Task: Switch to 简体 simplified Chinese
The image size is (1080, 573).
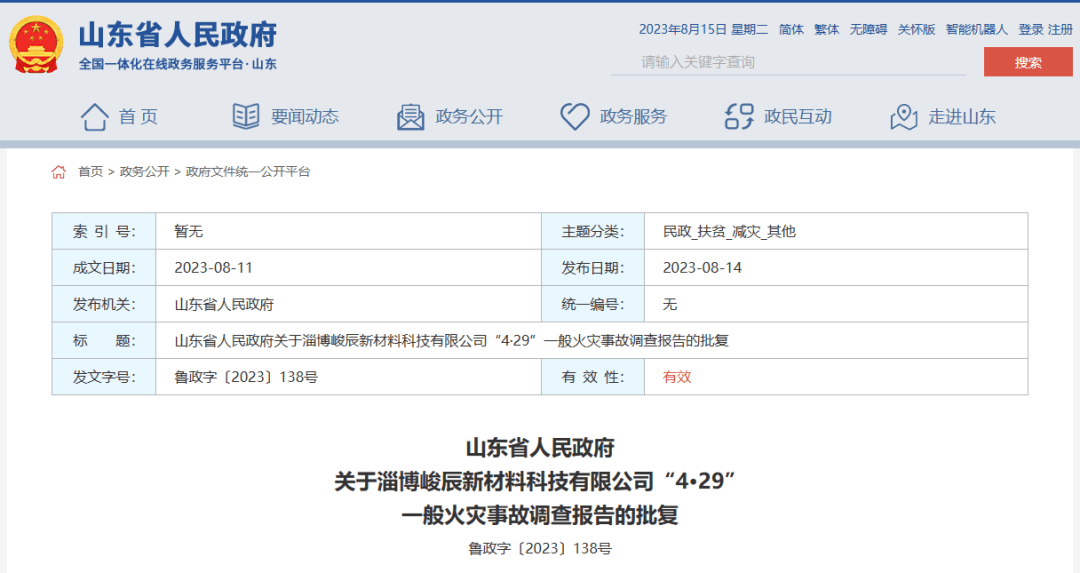Action: coord(791,30)
